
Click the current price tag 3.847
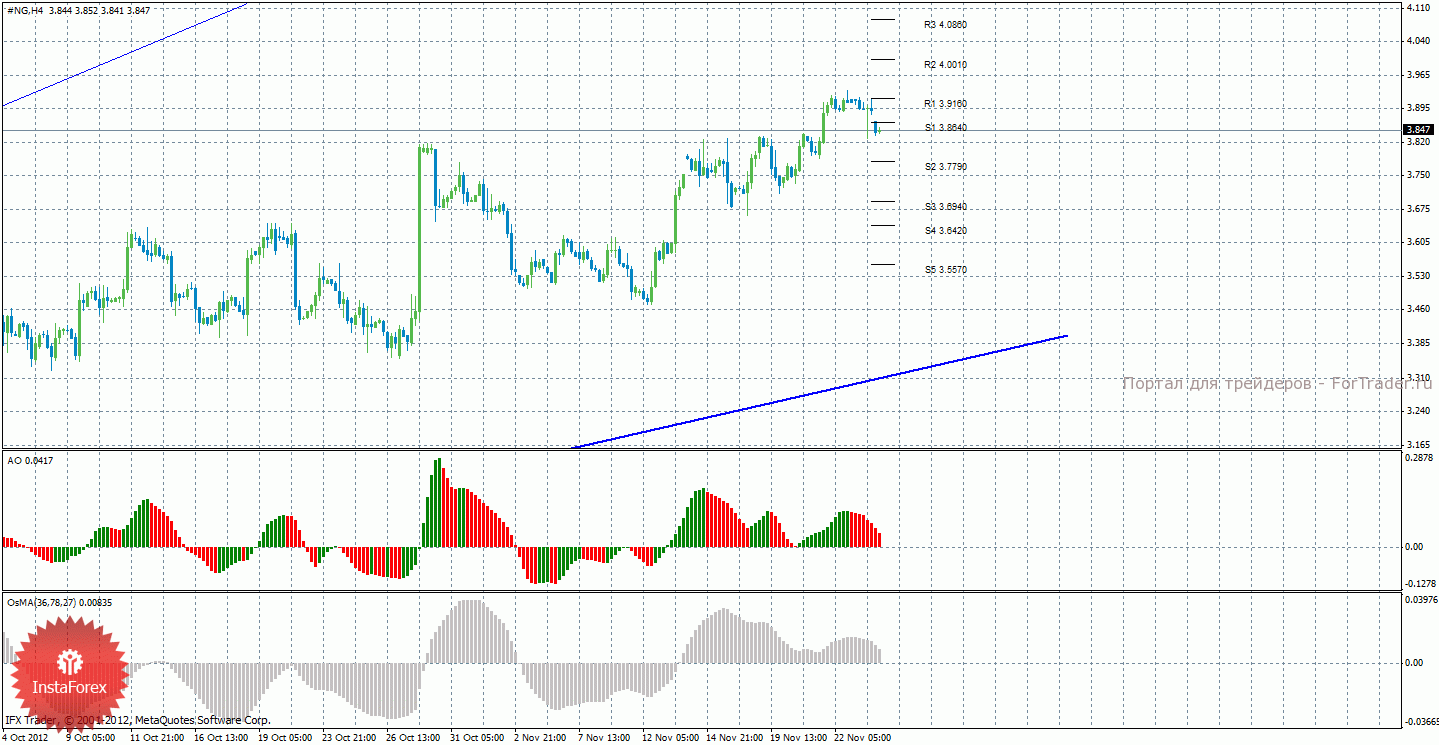1419,130
